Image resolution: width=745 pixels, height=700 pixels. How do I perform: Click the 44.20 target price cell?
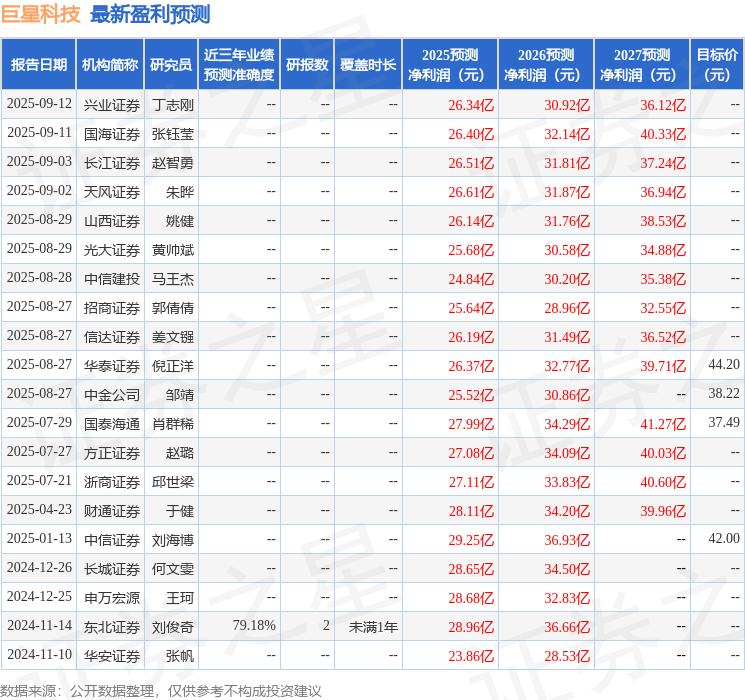tap(723, 366)
